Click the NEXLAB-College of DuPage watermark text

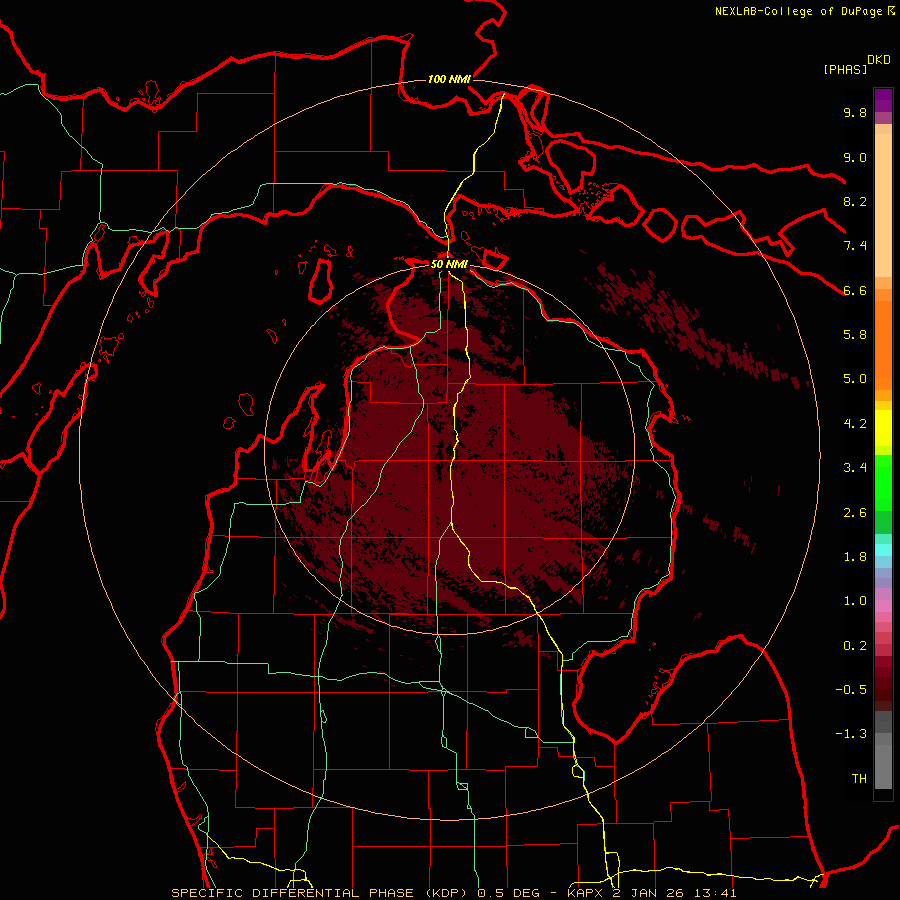801,11
